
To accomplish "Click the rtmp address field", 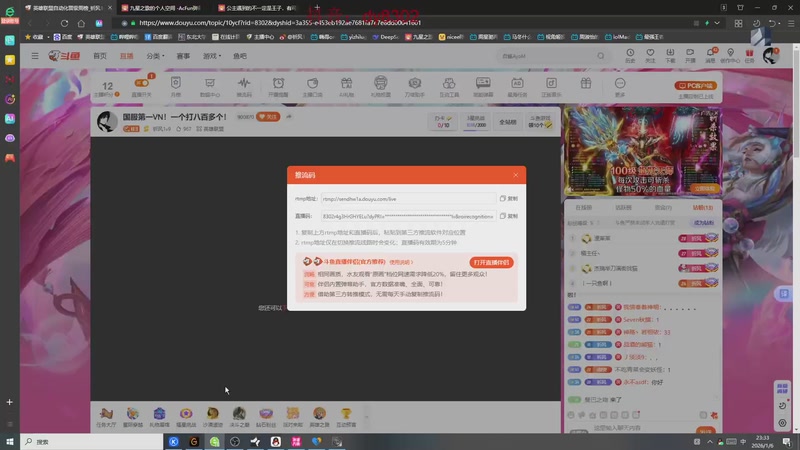I will tap(408, 199).
